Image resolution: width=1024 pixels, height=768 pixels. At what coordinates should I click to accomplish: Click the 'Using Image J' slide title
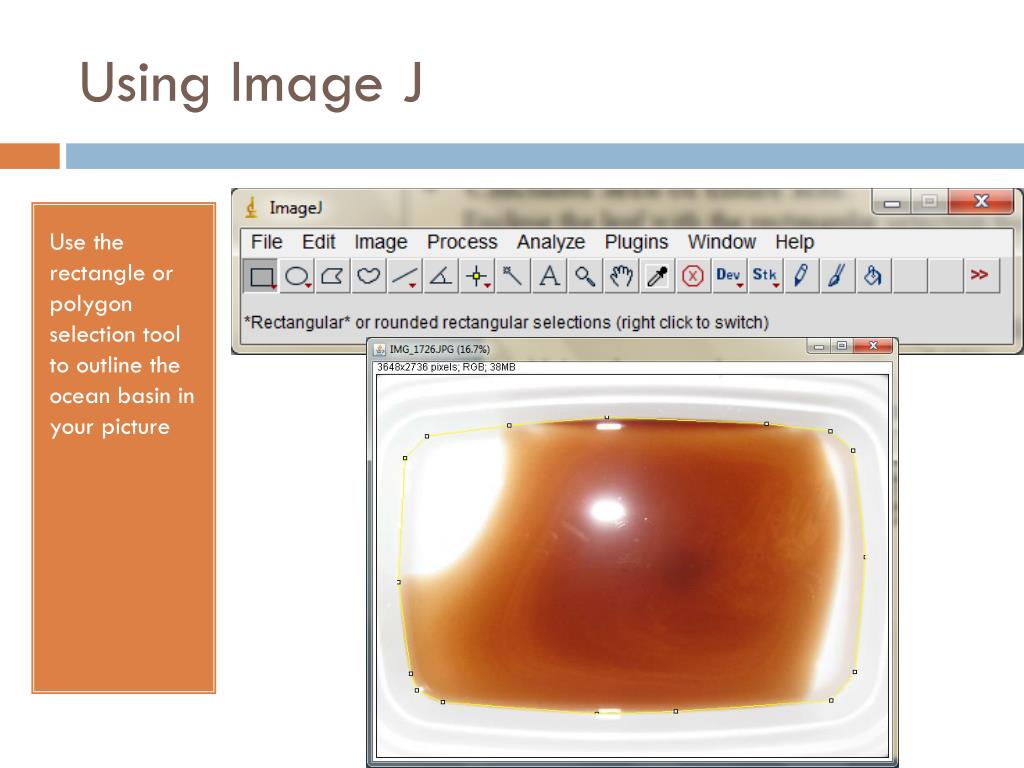point(251,85)
